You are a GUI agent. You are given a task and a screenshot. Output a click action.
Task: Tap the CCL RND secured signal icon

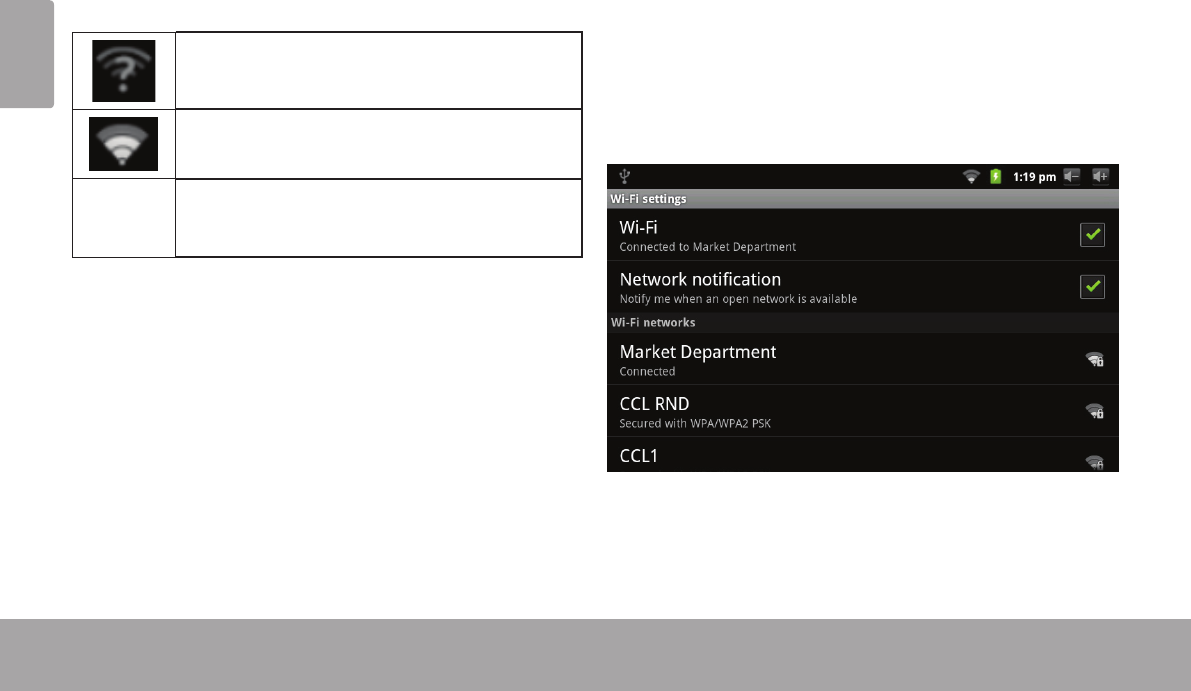click(1095, 411)
